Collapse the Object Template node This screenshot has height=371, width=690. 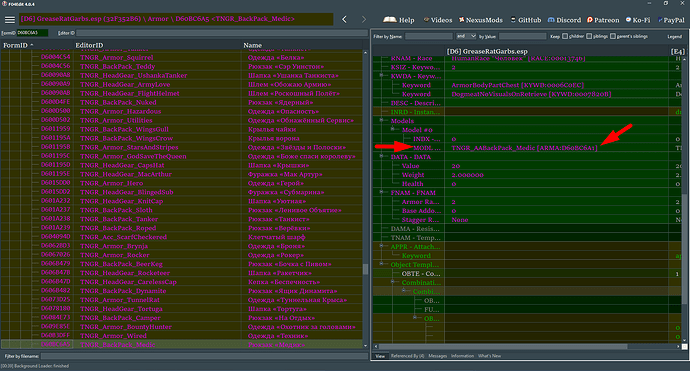(381, 264)
